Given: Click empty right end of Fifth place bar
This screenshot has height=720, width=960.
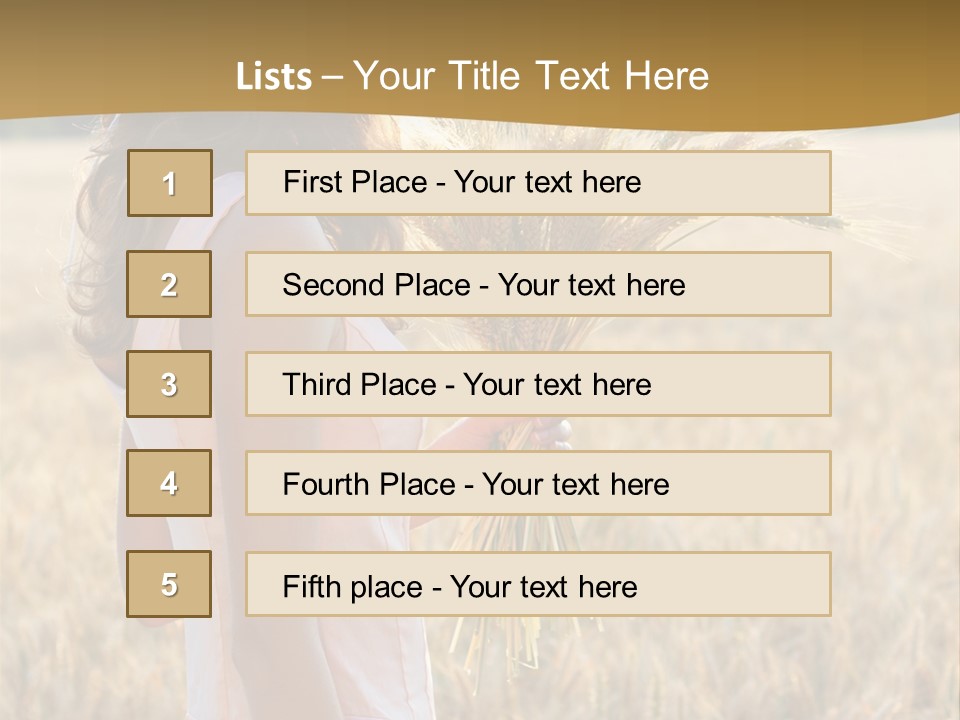Looking at the screenshot, I should pos(760,584).
